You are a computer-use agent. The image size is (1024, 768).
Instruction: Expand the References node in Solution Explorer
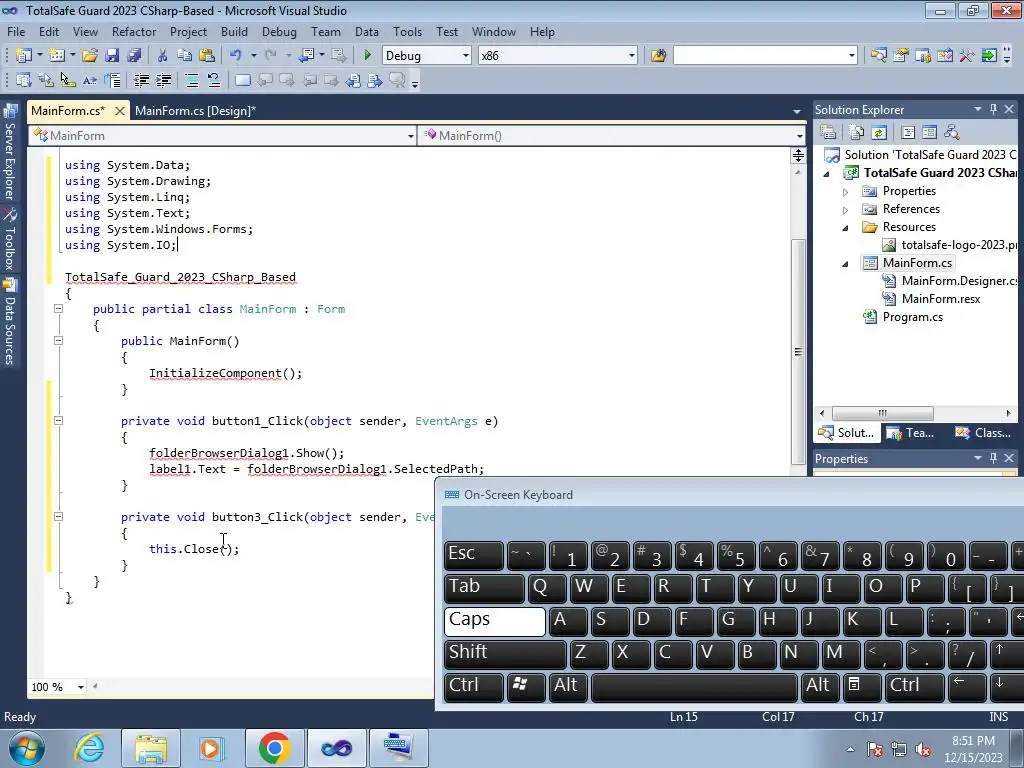coord(845,210)
